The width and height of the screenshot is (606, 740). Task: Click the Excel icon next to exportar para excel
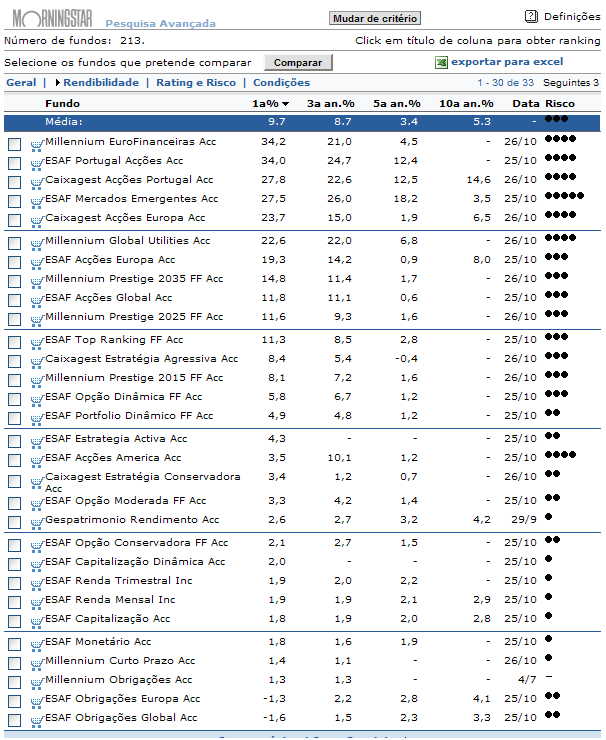(441, 62)
